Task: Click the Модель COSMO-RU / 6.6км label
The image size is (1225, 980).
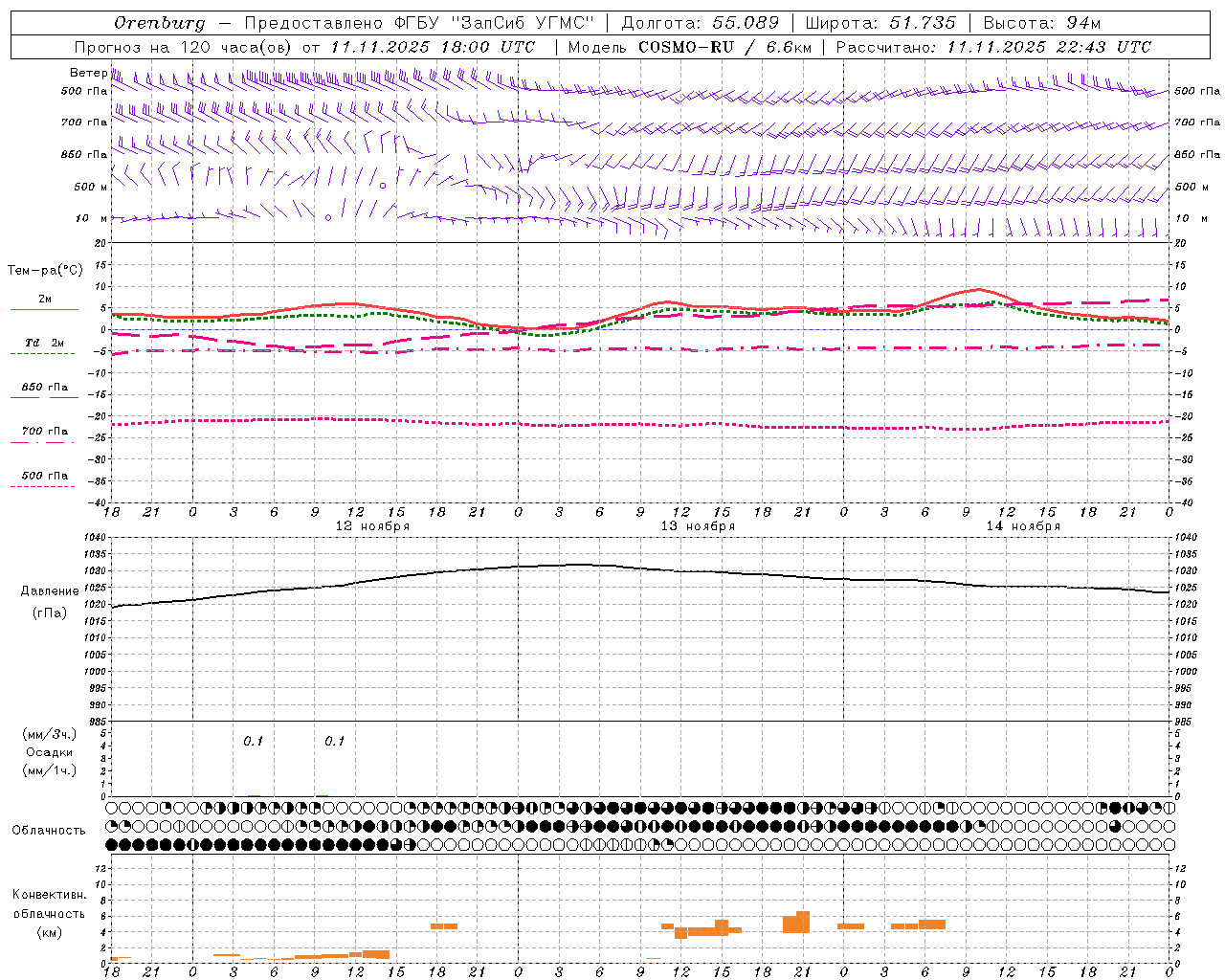Action: point(690,47)
